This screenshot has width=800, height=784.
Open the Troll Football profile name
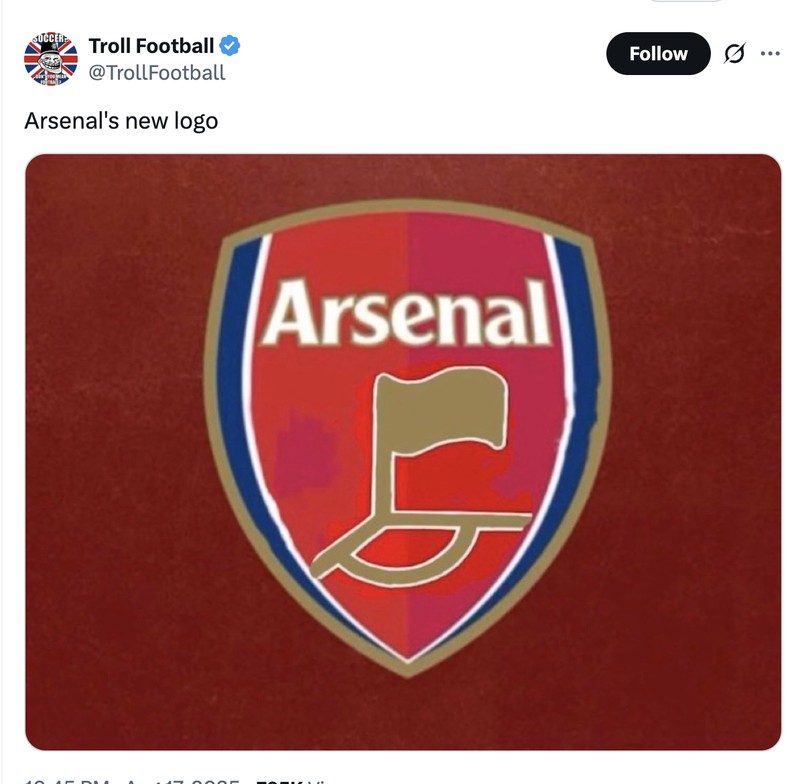(150, 44)
